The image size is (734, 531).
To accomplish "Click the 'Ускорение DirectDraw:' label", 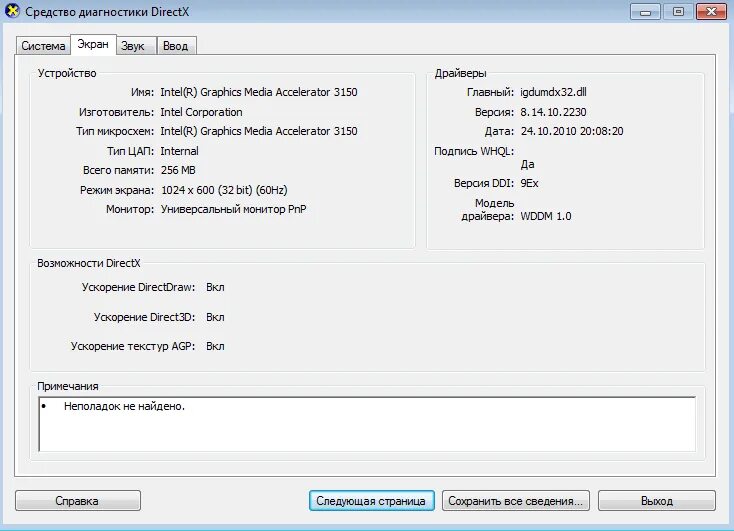I will pyautogui.click(x=139, y=288).
